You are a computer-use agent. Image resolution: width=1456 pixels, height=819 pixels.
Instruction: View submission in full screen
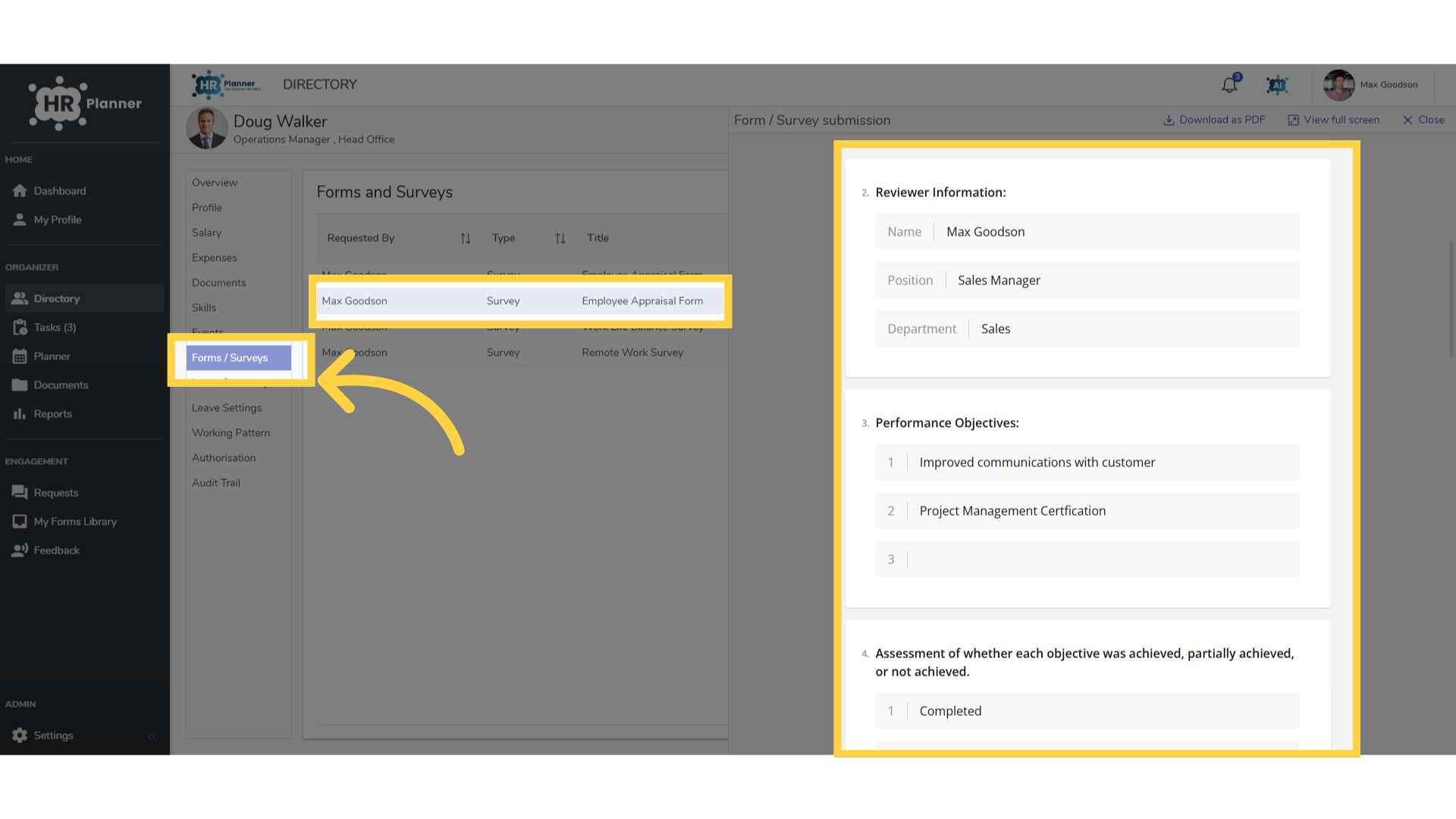[x=1333, y=120]
